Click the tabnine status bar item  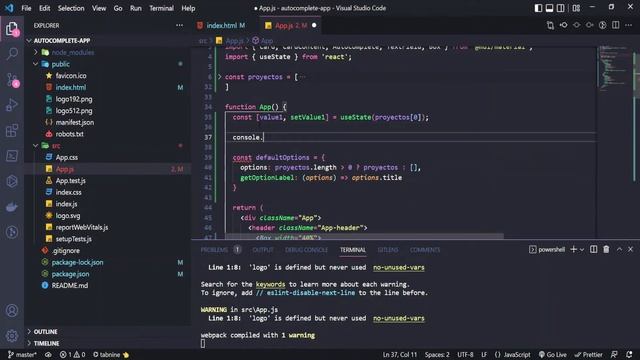[x=111, y=355]
